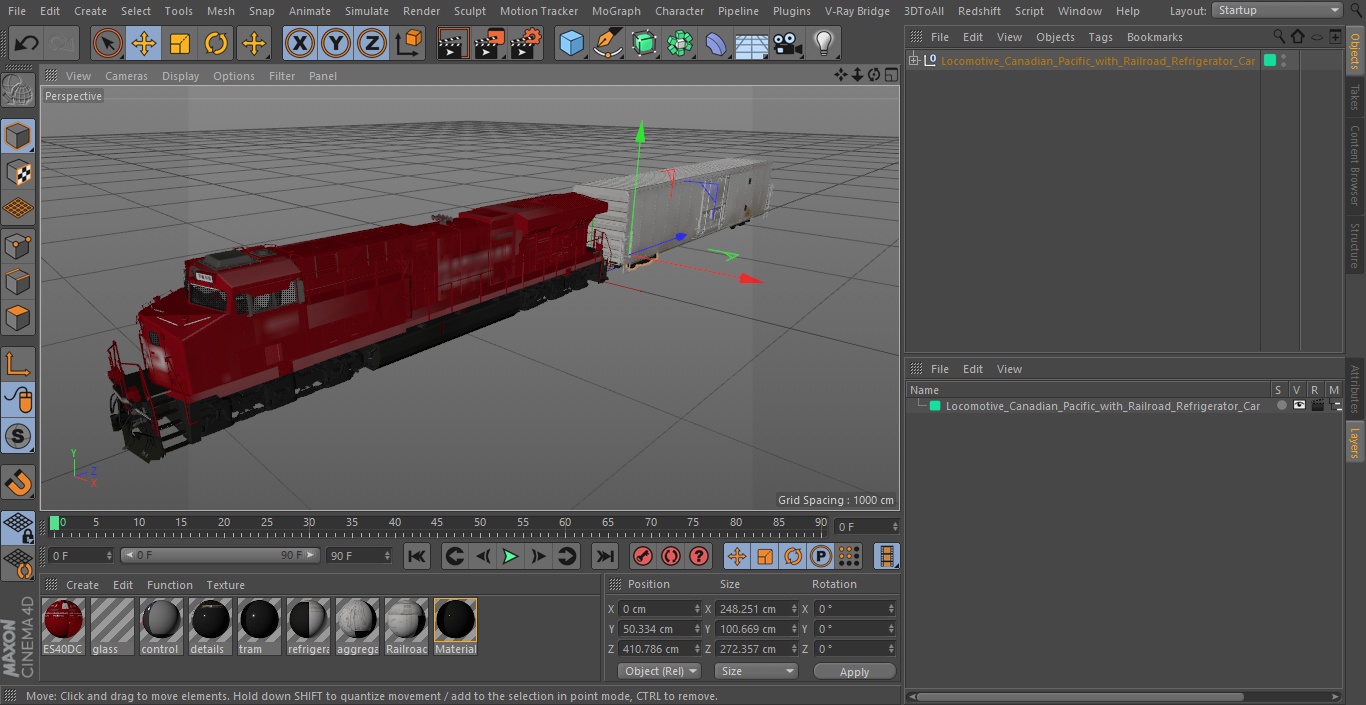Add a Cube primitive object

click(x=571, y=43)
